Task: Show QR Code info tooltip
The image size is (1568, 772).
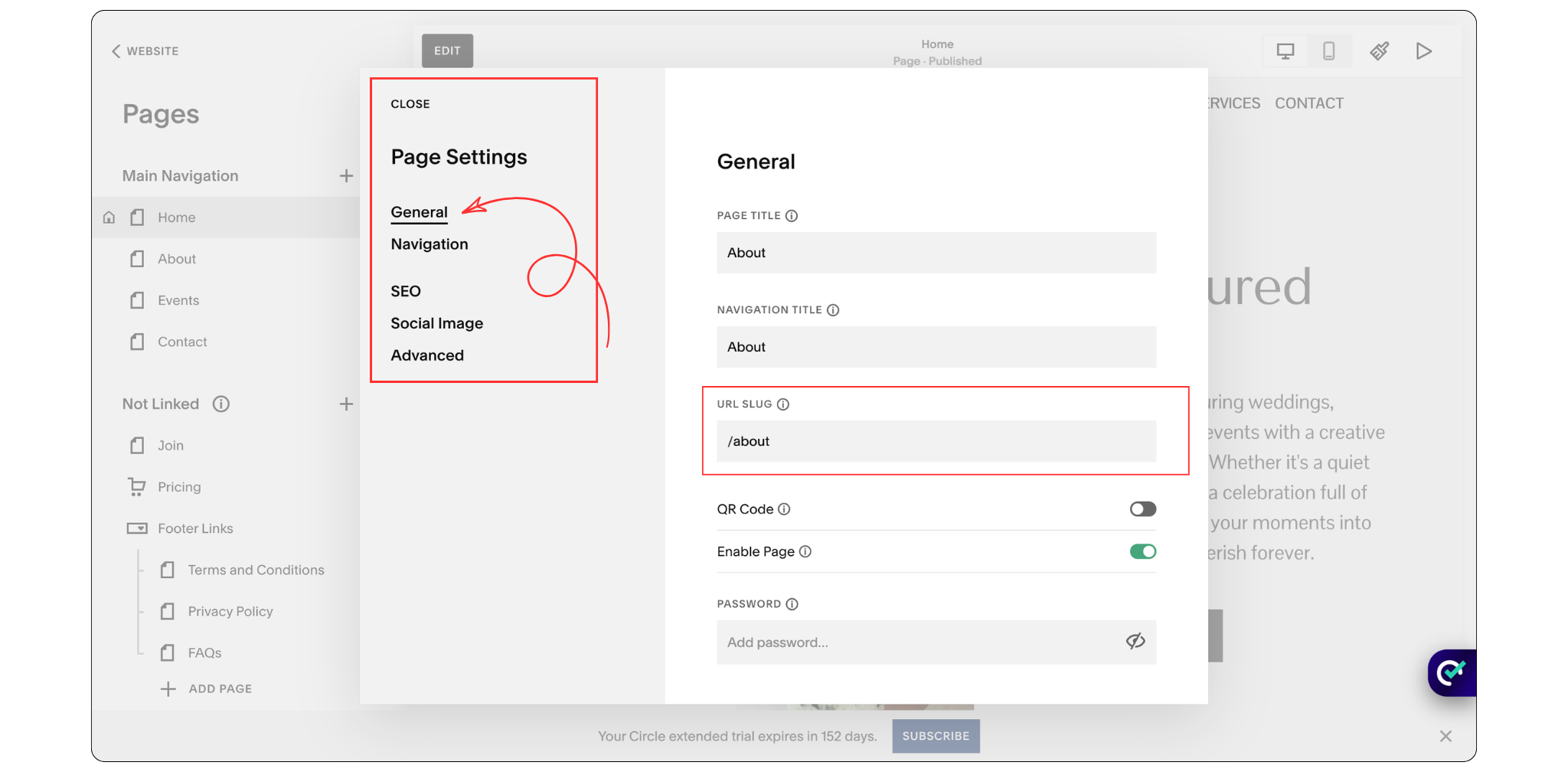Action: click(x=784, y=509)
